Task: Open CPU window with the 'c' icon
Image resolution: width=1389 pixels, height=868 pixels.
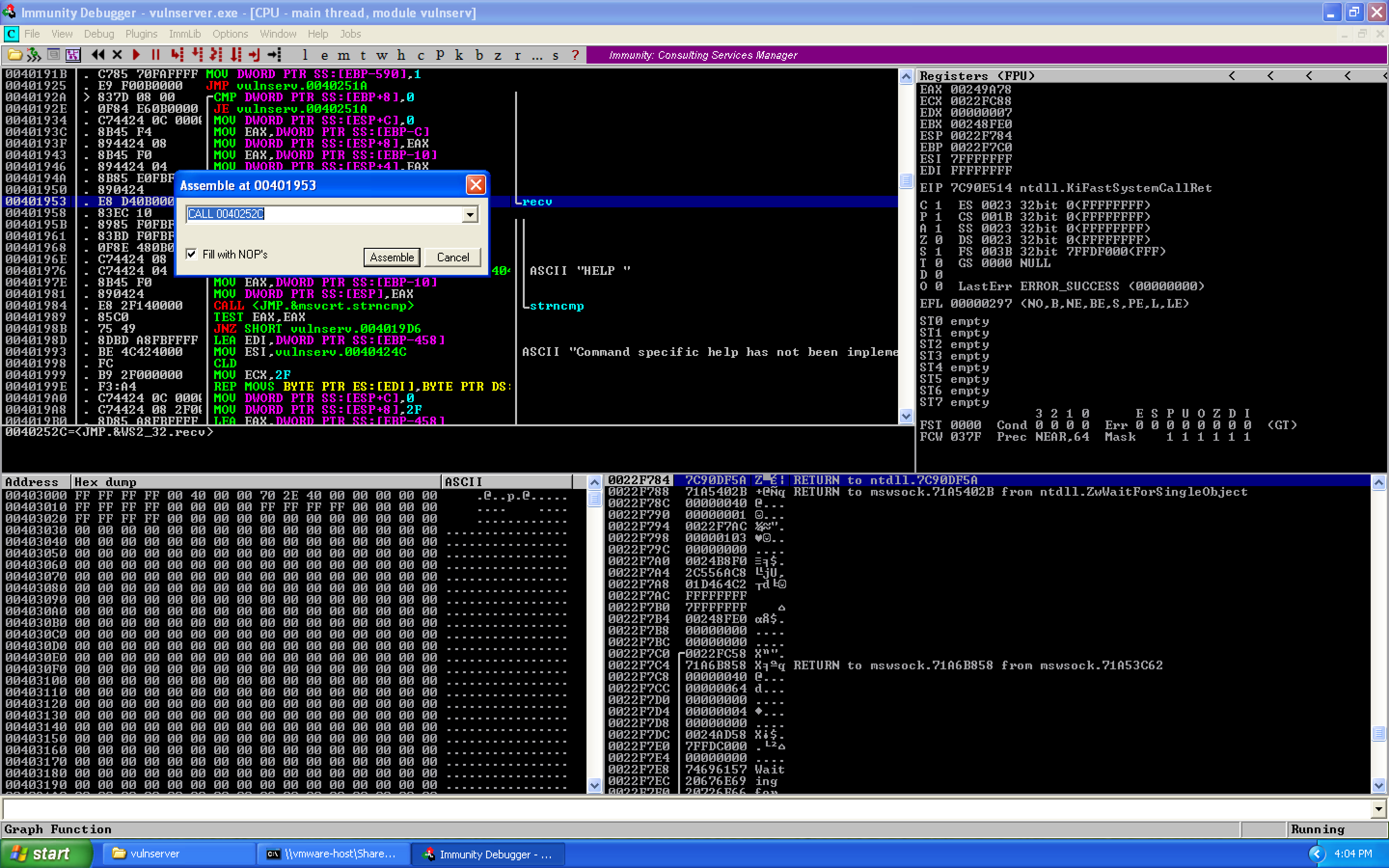Action: pos(421,54)
